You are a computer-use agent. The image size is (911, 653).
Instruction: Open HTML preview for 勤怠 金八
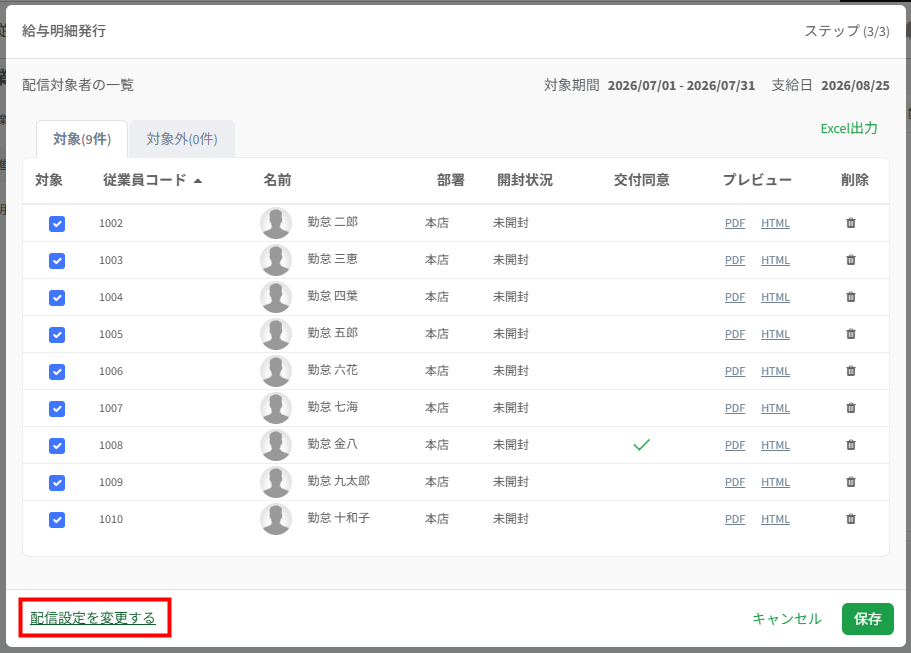[x=775, y=445]
